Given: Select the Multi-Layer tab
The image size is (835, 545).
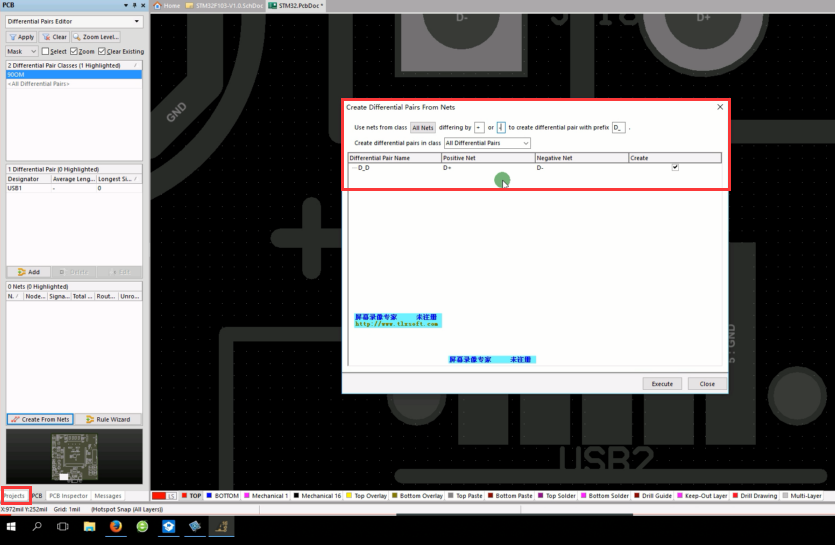Looking at the screenshot, I should (802, 495).
